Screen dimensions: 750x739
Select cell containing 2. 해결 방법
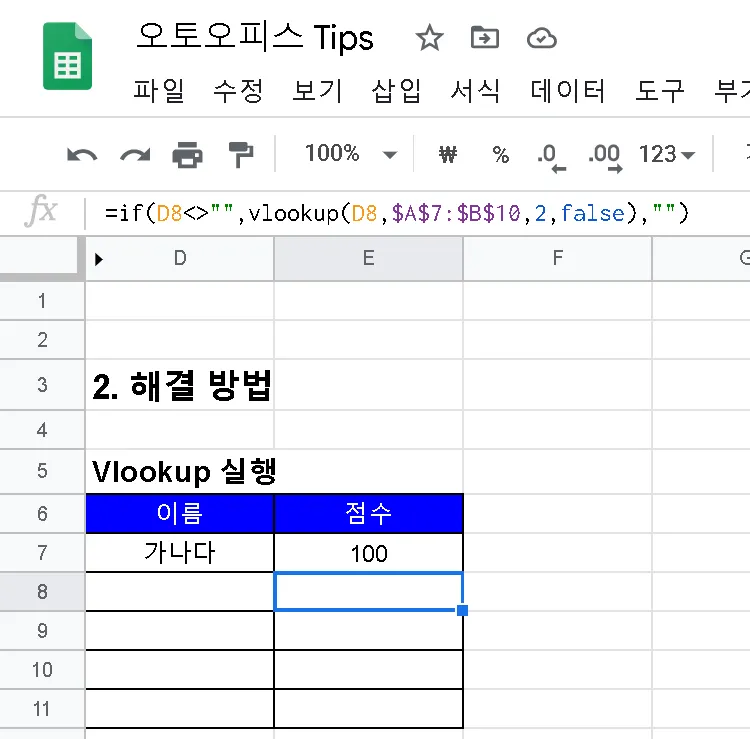(180, 385)
